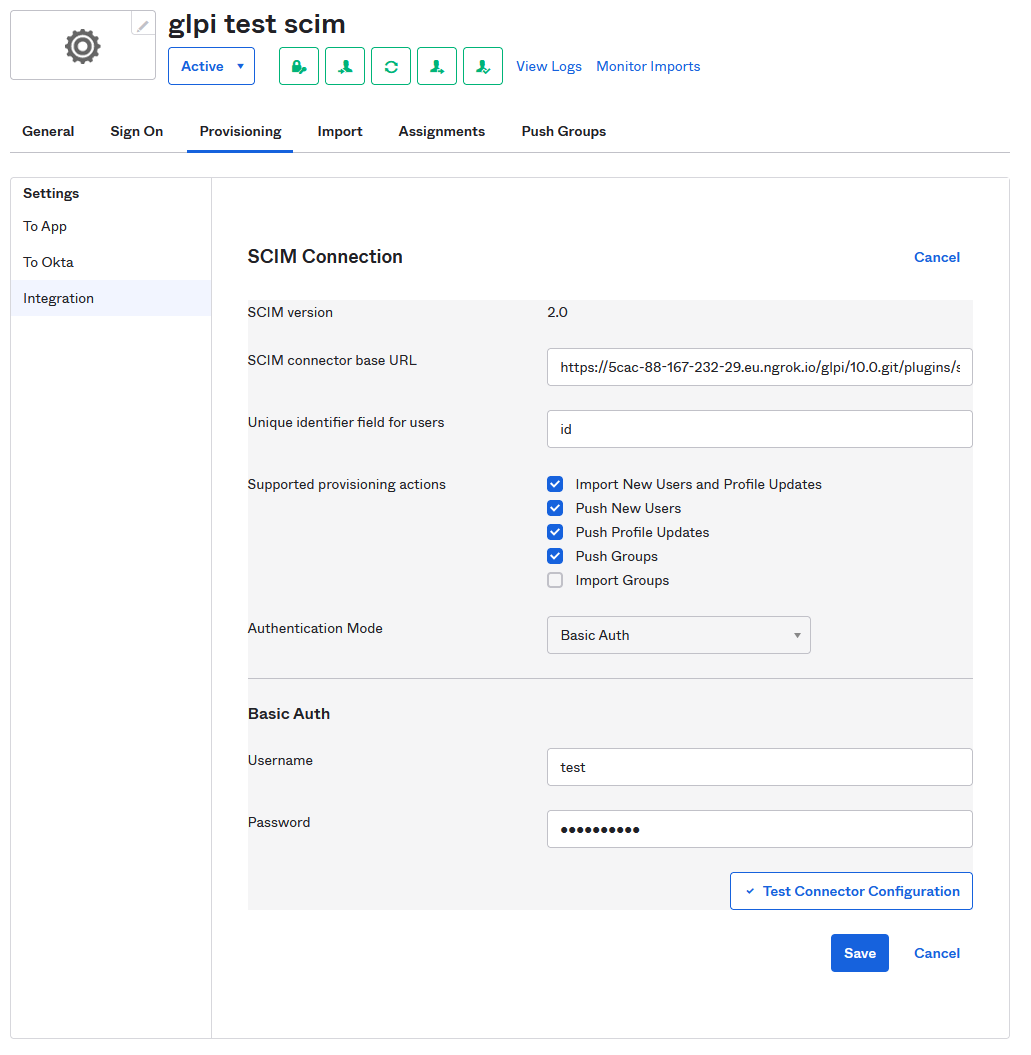Uncheck Import New Users and Profile Updates
Screen dimensions: 1031x1055
coord(555,484)
